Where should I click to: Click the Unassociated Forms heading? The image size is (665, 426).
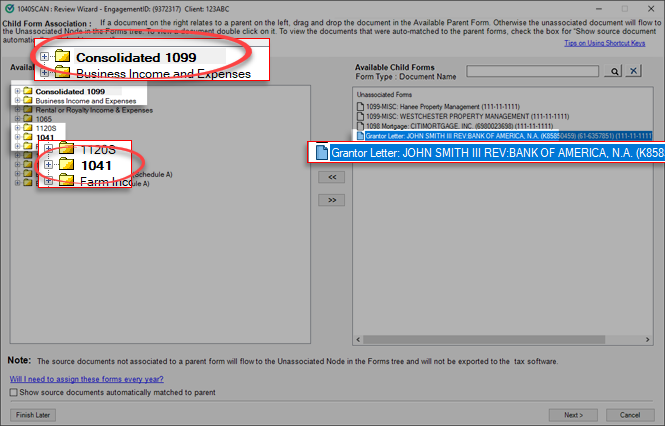point(384,95)
